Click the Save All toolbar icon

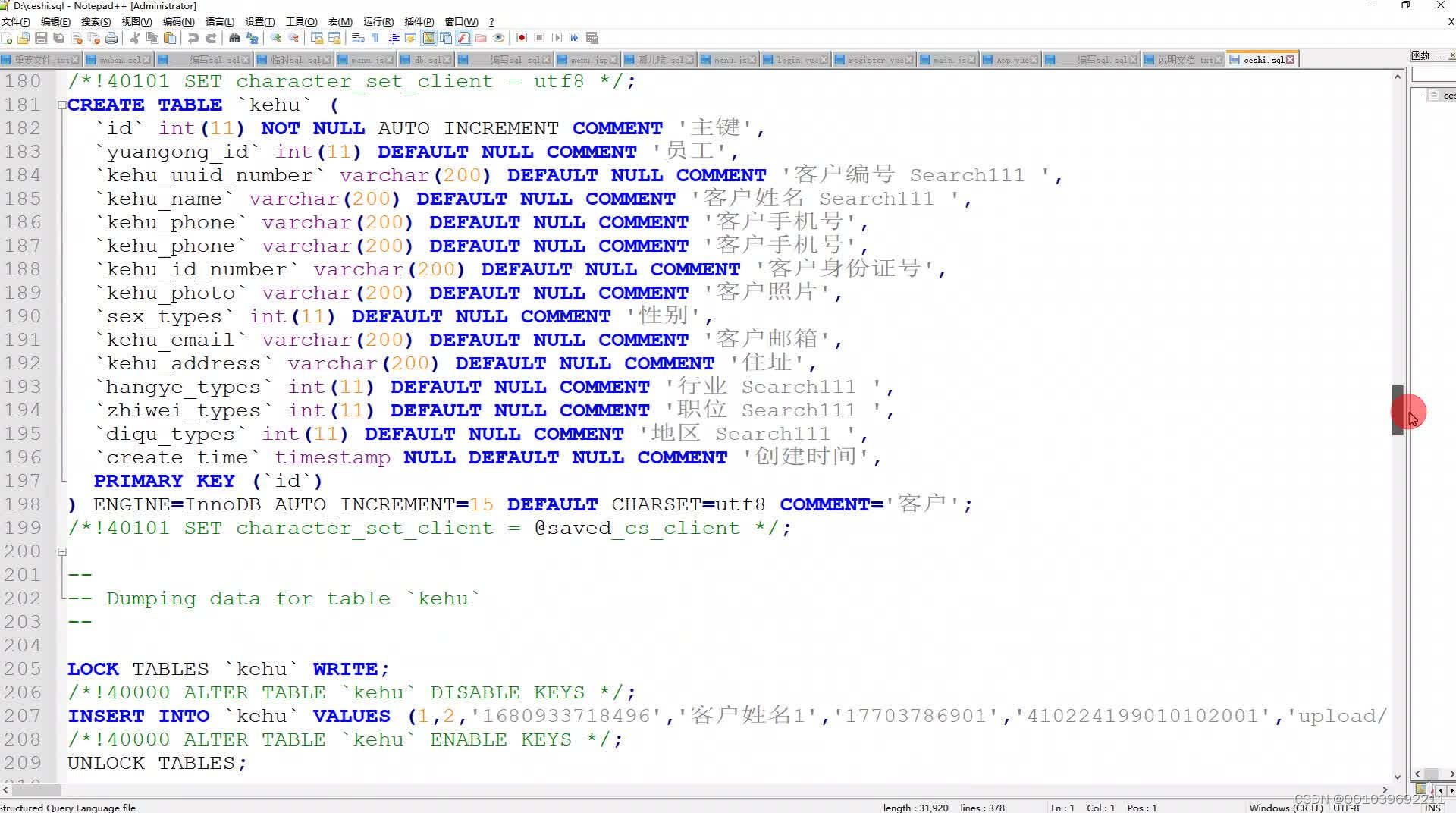tap(58, 38)
